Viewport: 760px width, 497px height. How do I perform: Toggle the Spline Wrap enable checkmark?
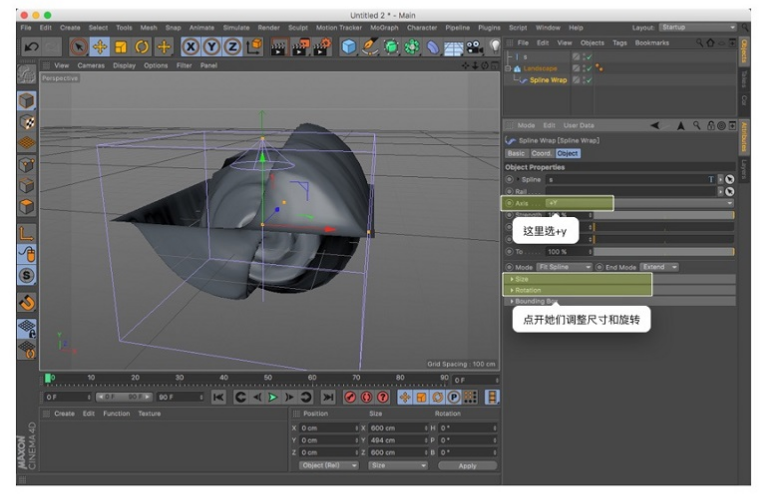587,80
